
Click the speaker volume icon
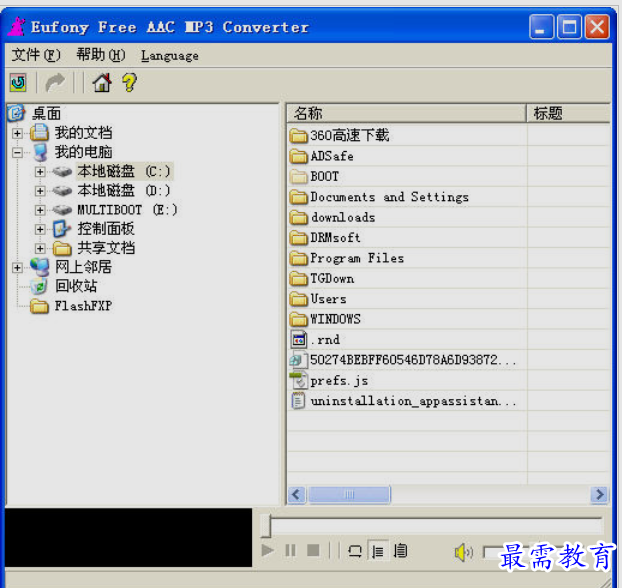click(463, 552)
